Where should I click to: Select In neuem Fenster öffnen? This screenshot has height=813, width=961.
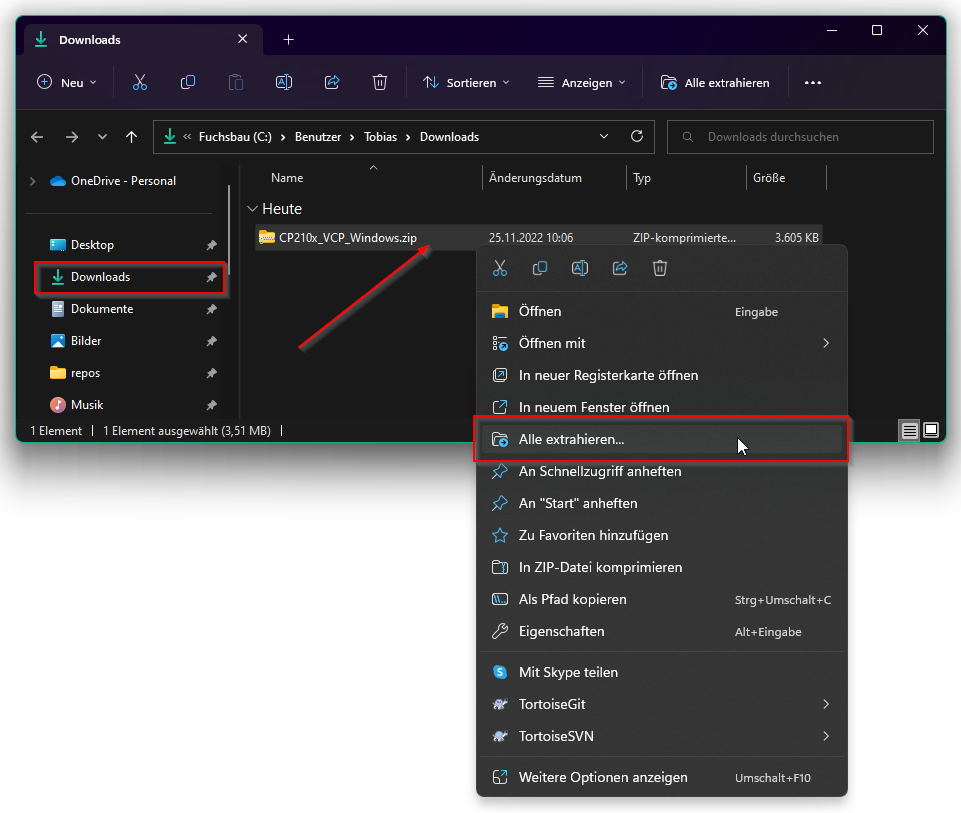tap(662, 407)
